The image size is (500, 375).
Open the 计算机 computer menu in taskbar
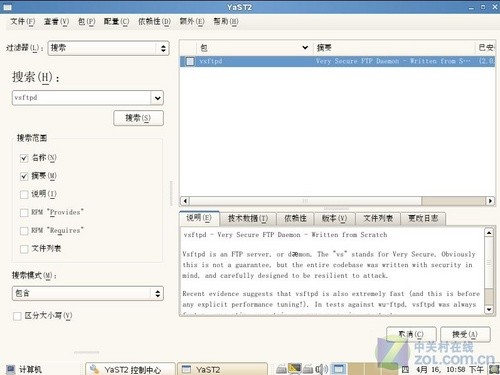[24, 369]
